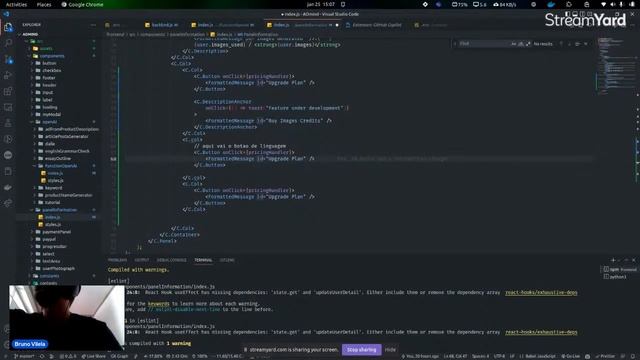The height and width of the screenshot is (360, 640).
Task: Click the Find input field
Action: tap(484, 44)
